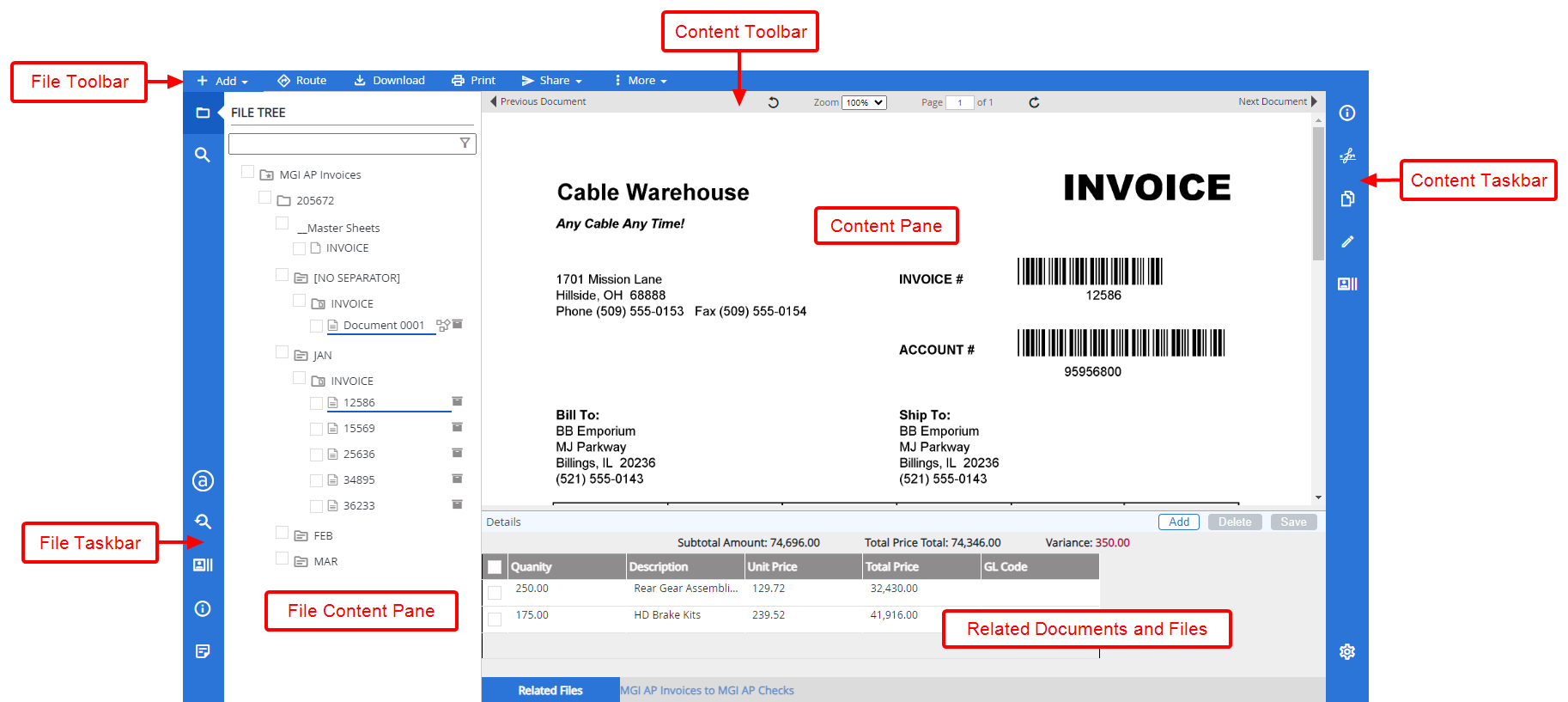Select the Rear Gear Assemblies row checkbox
Screen dimensions: 1568x702
[495, 593]
